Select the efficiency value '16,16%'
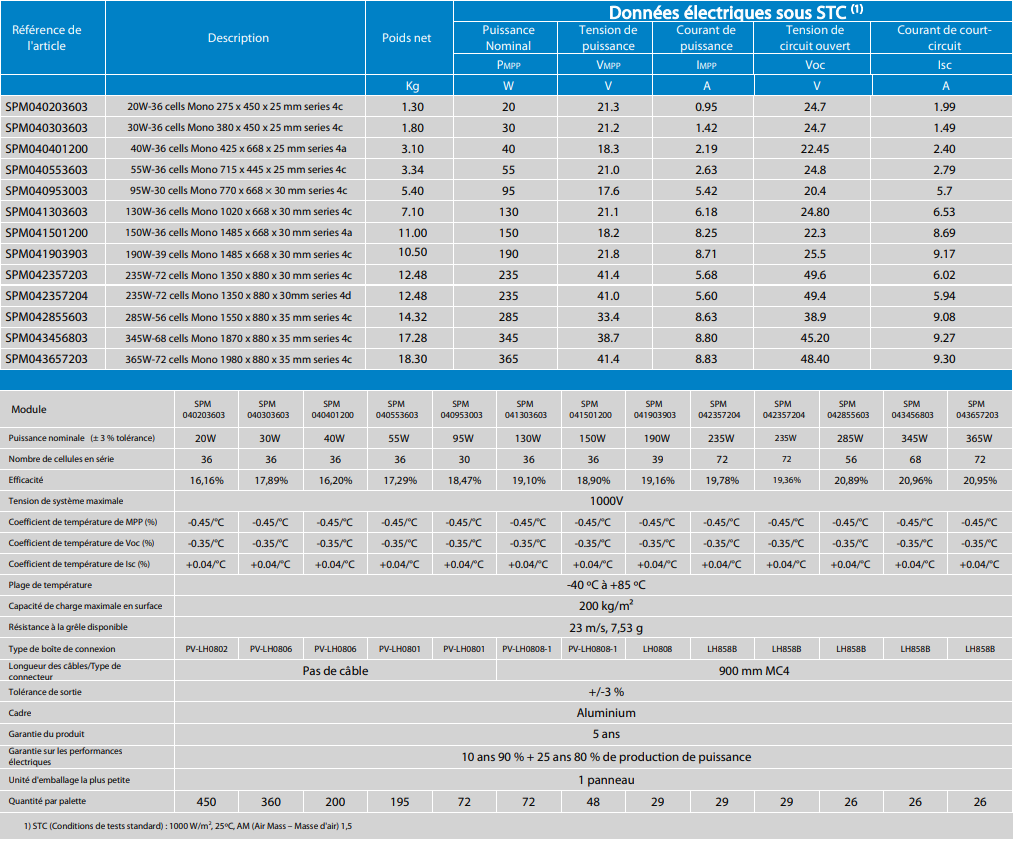Screen dimensions: 1014x841 point(206,481)
